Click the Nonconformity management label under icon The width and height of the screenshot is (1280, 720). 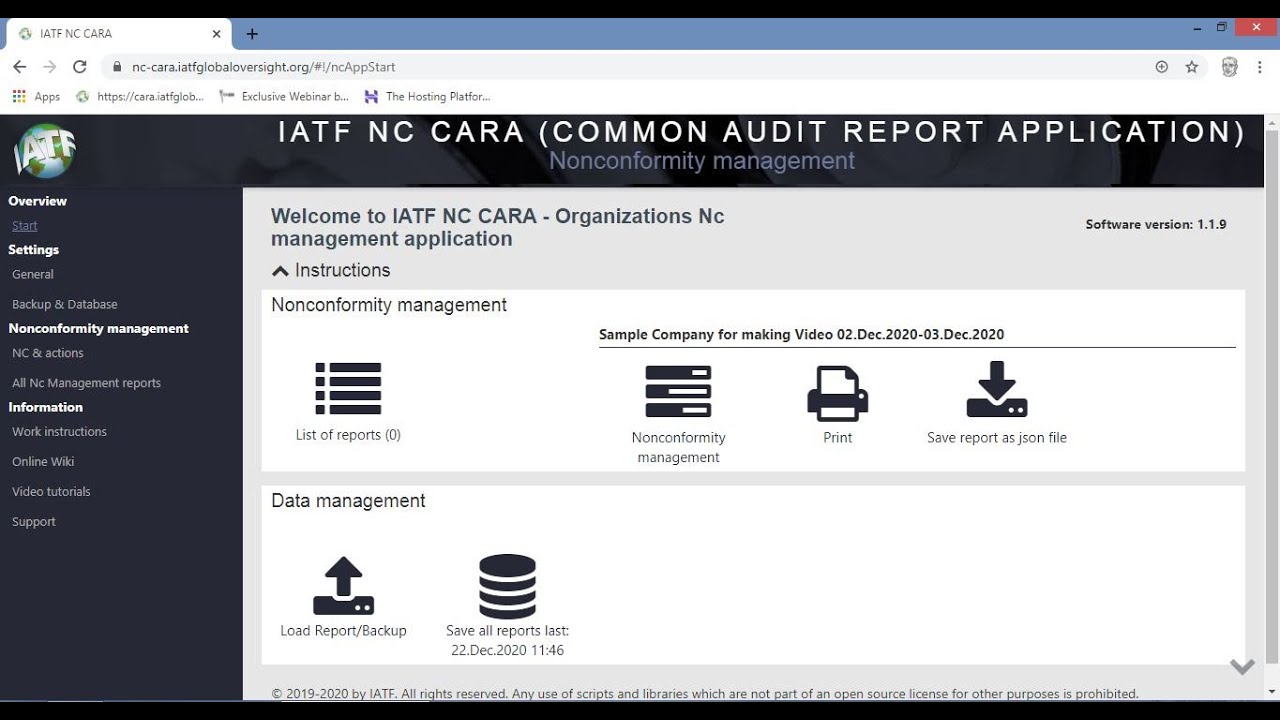click(x=679, y=447)
